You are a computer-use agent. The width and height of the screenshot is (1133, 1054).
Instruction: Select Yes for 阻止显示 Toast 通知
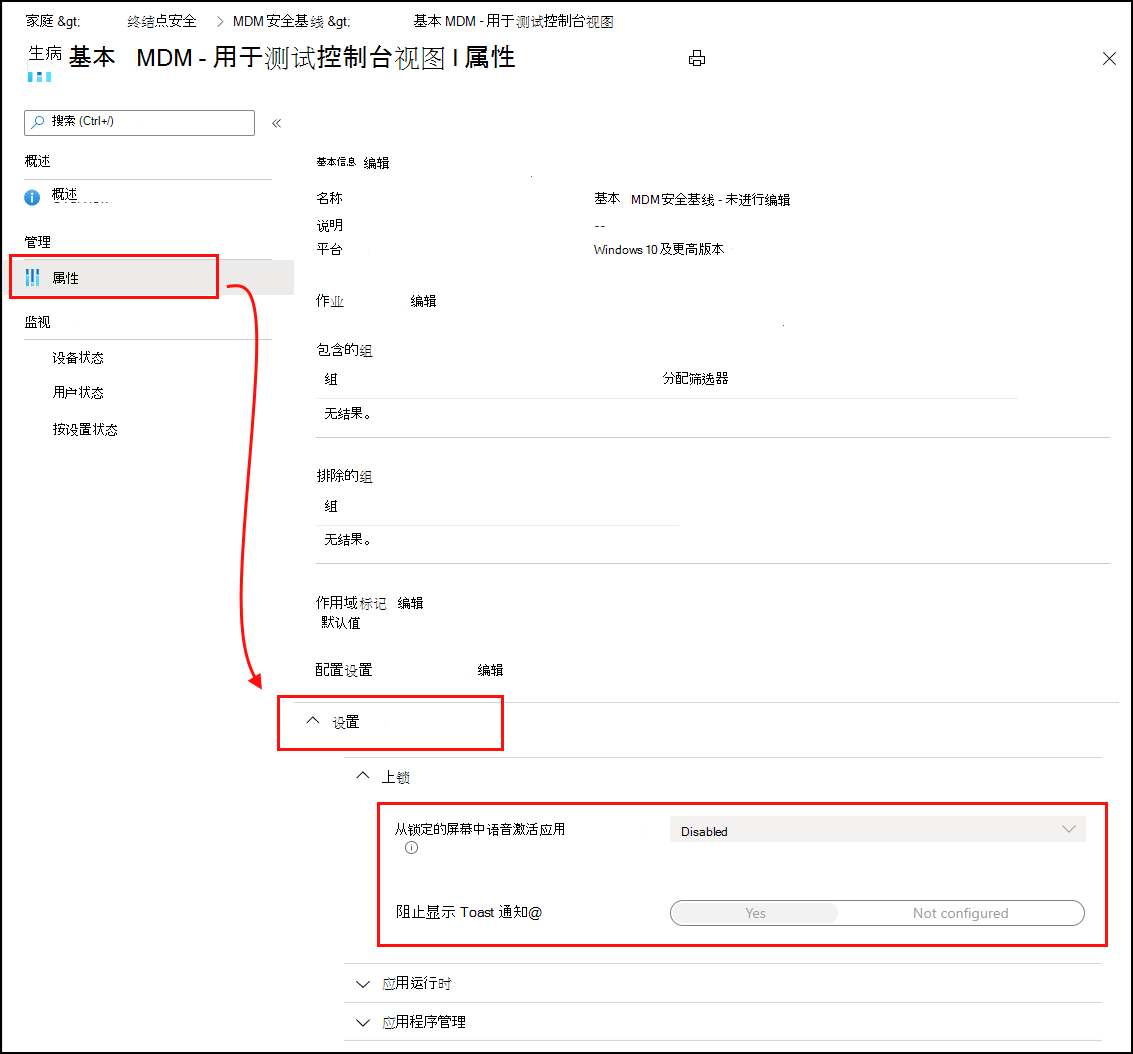click(755, 913)
